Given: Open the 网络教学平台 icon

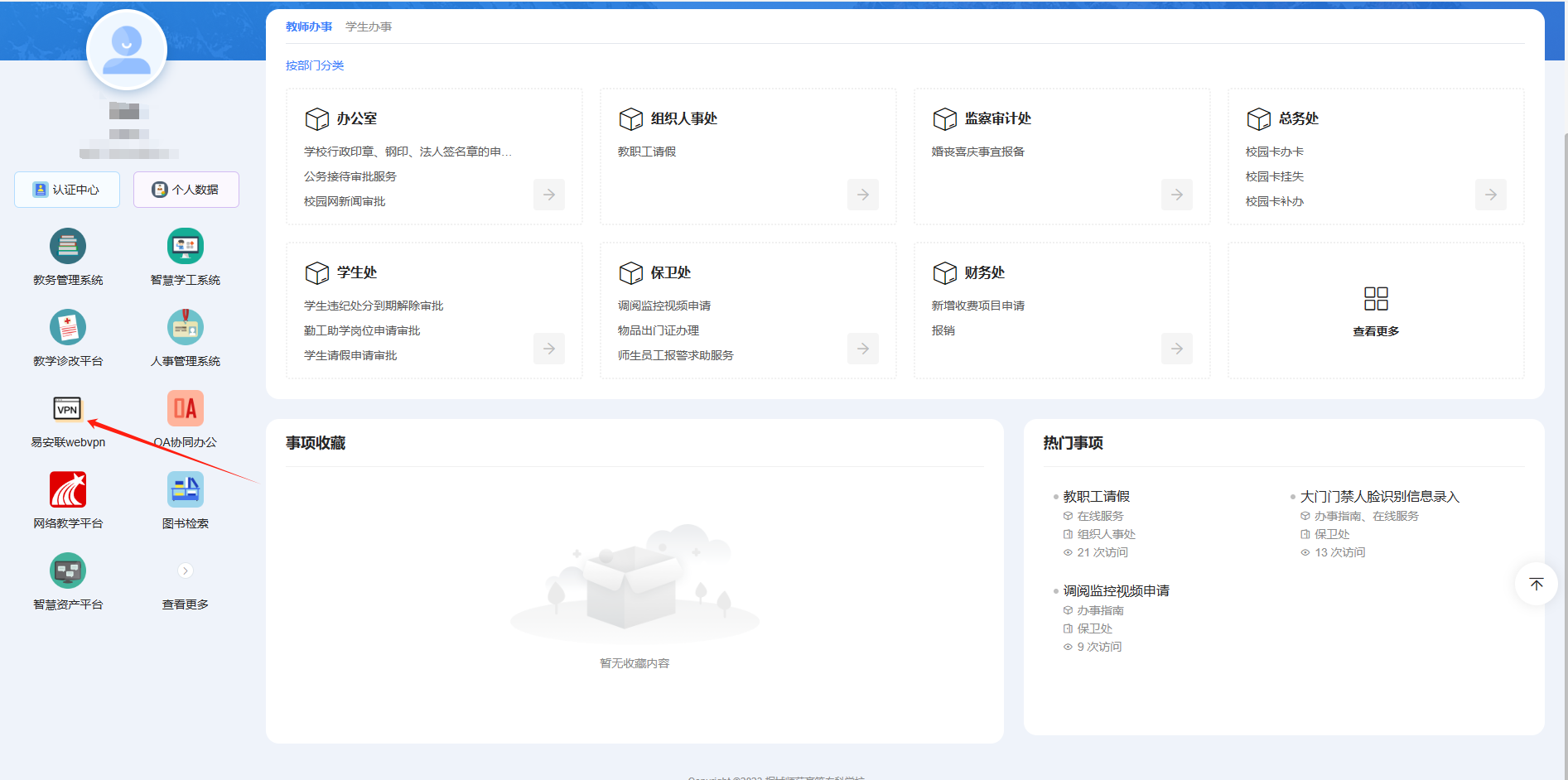Looking at the screenshot, I should (68, 490).
